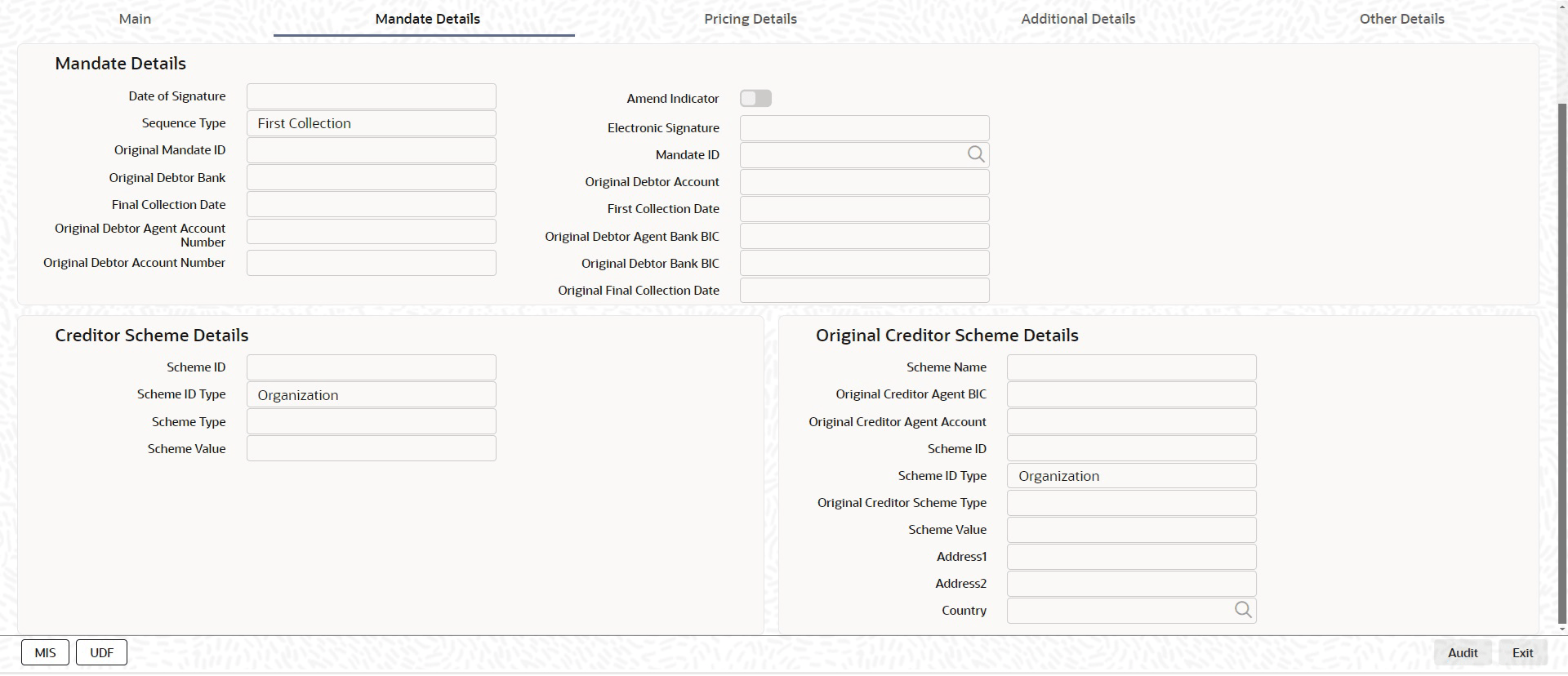Switch to the Other Details tab
Image resolution: width=1568 pixels, height=676 pixels.
pyautogui.click(x=1401, y=19)
